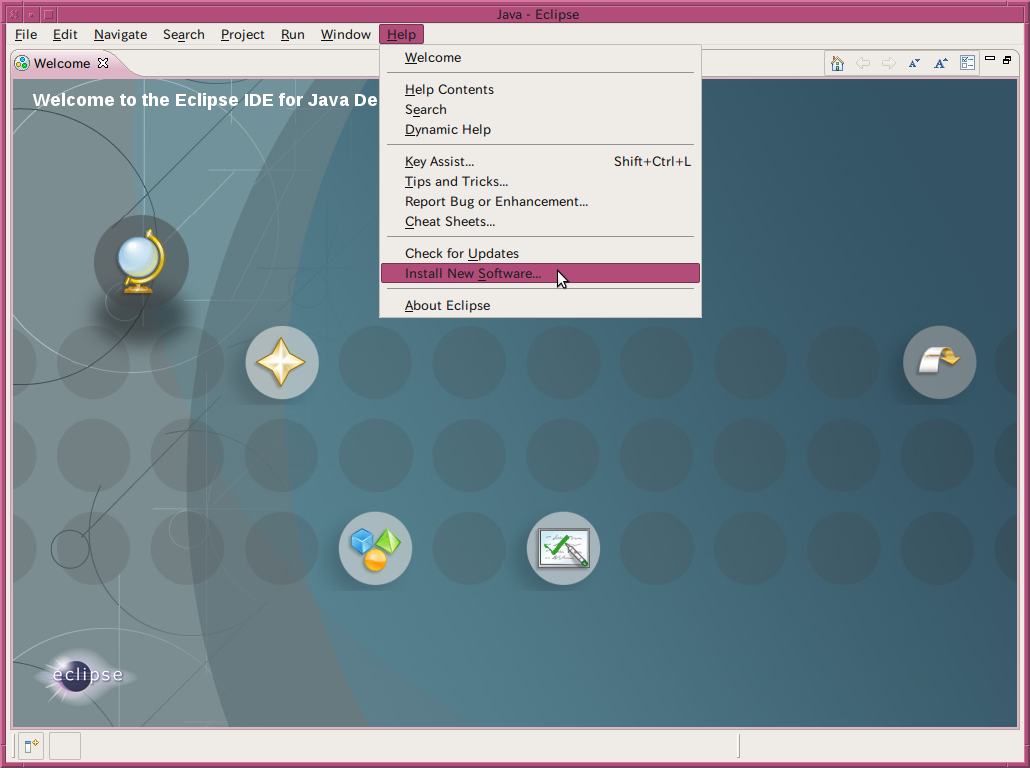Open the Edit menu
The width and height of the screenshot is (1030, 768).
coord(65,34)
